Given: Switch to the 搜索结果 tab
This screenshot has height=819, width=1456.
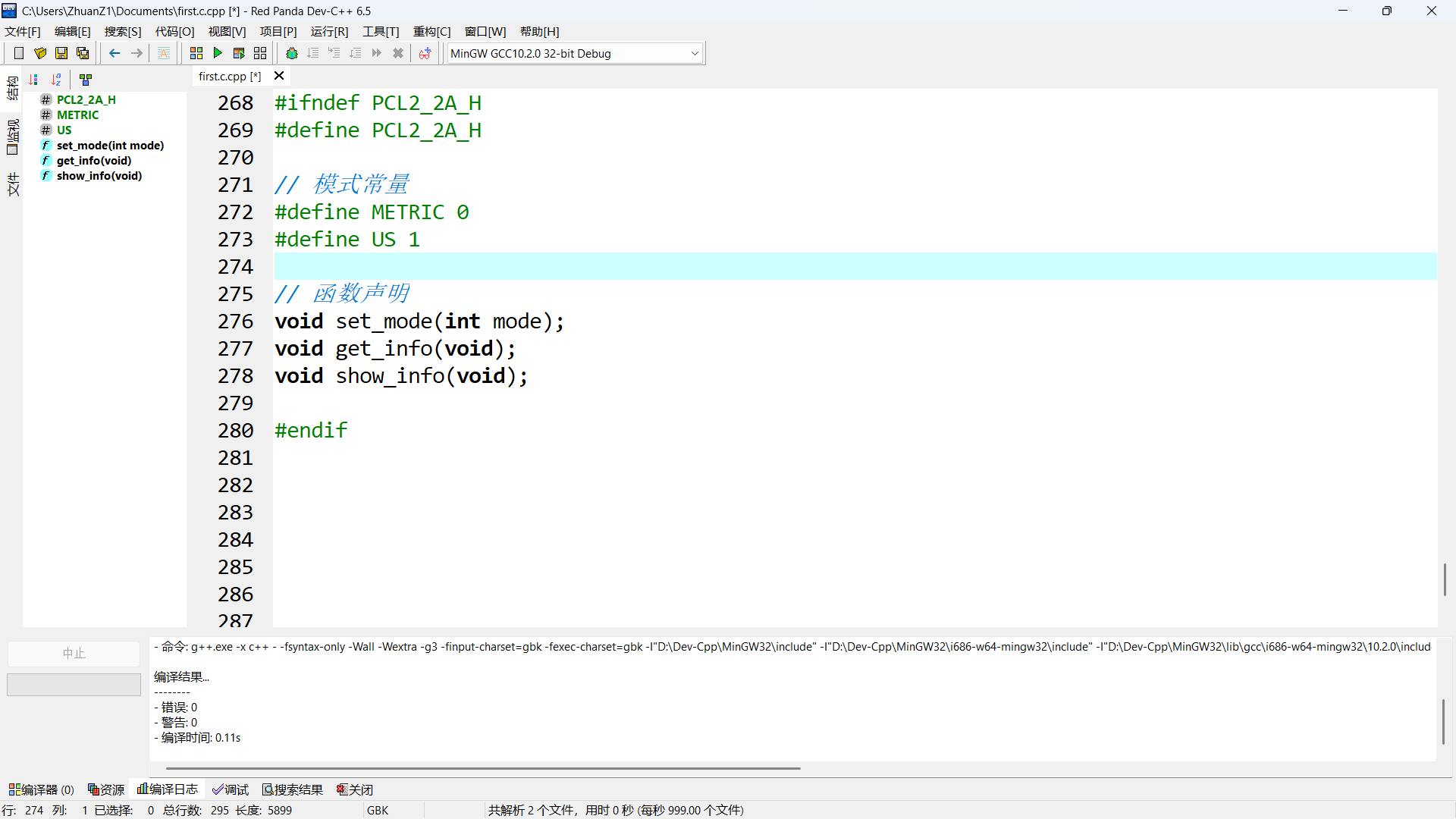Looking at the screenshot, I should 293,789.
